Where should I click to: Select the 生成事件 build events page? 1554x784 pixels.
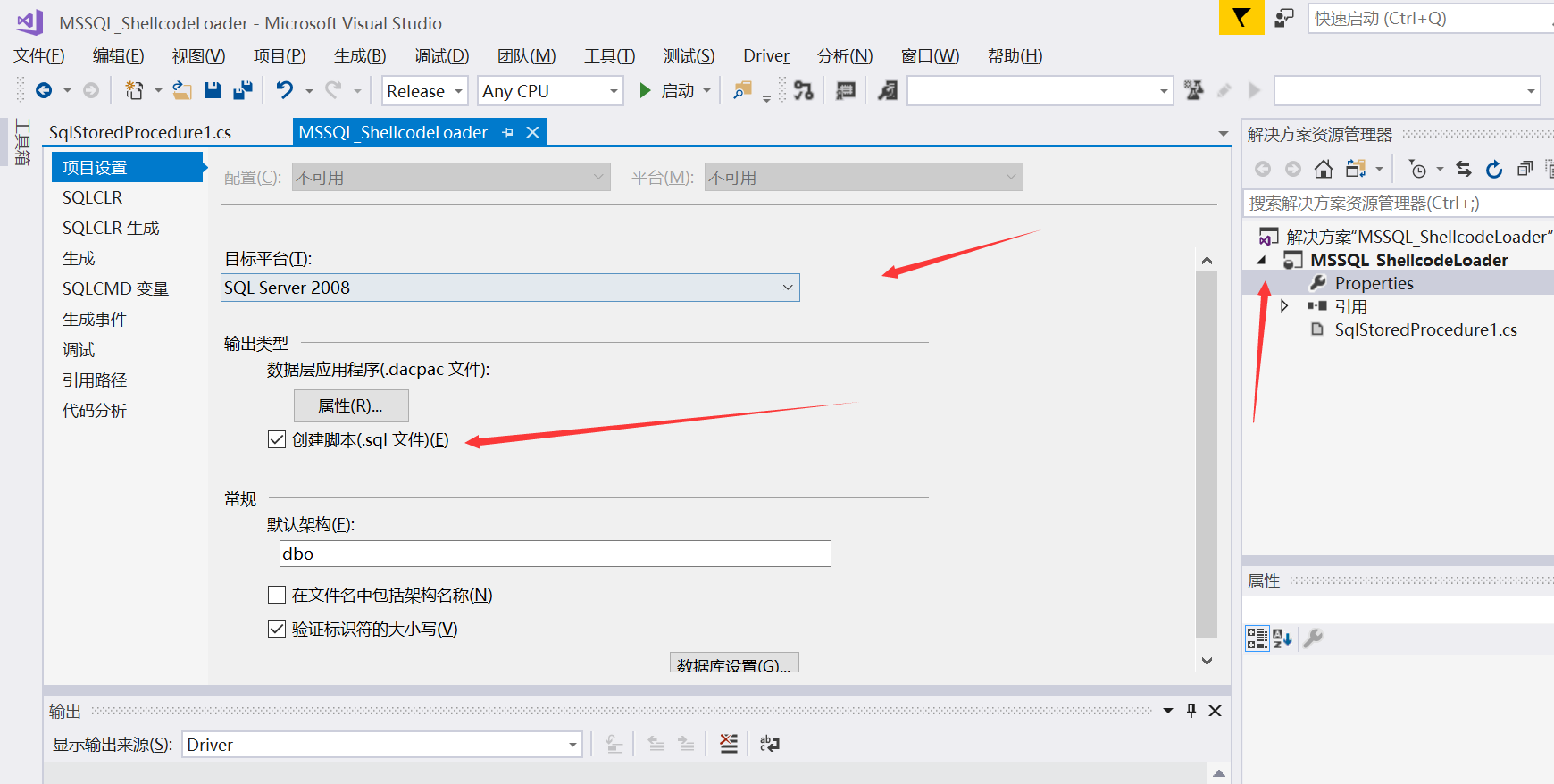point(95,319)
